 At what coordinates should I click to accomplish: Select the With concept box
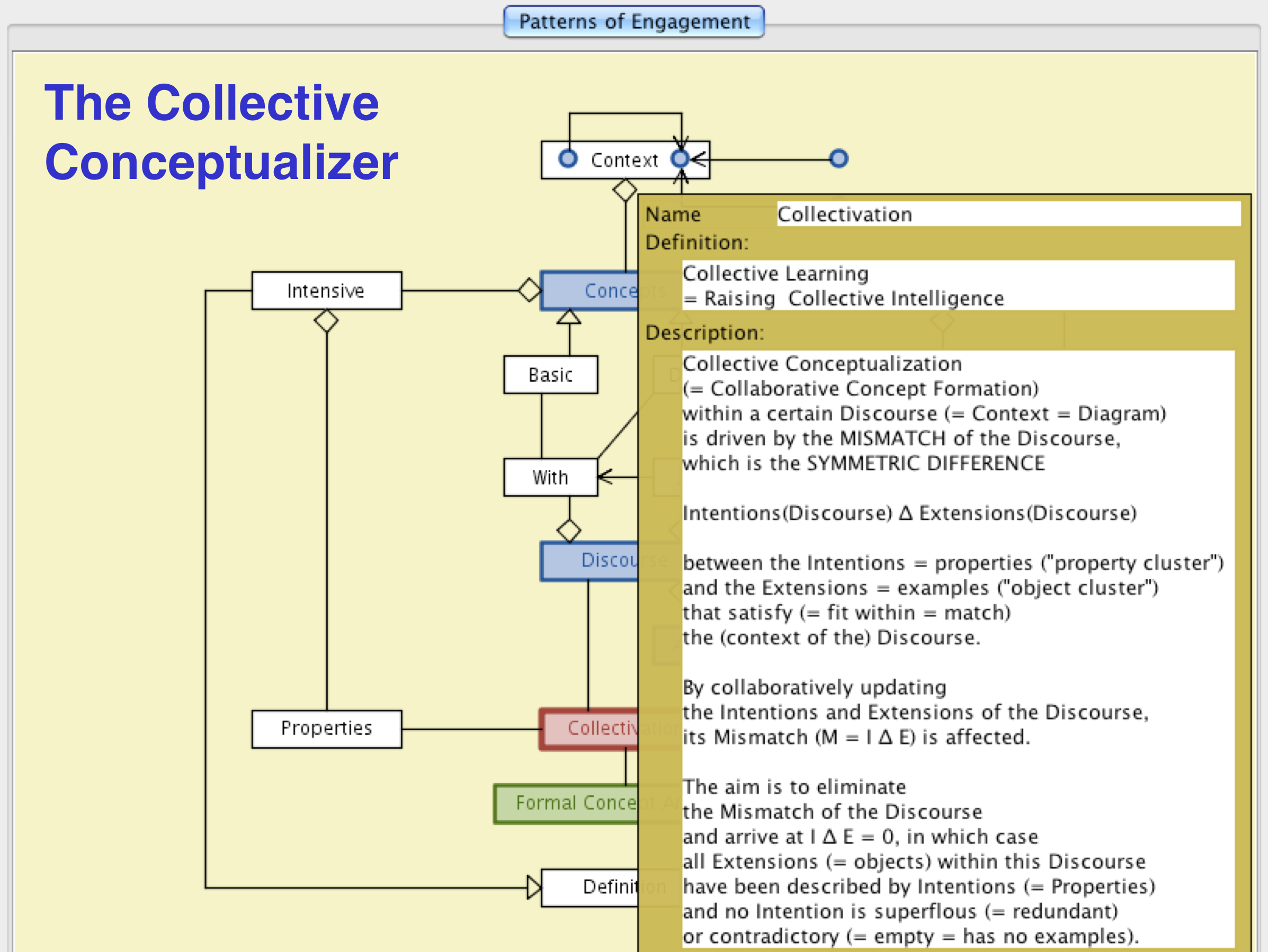coord(550,477)
